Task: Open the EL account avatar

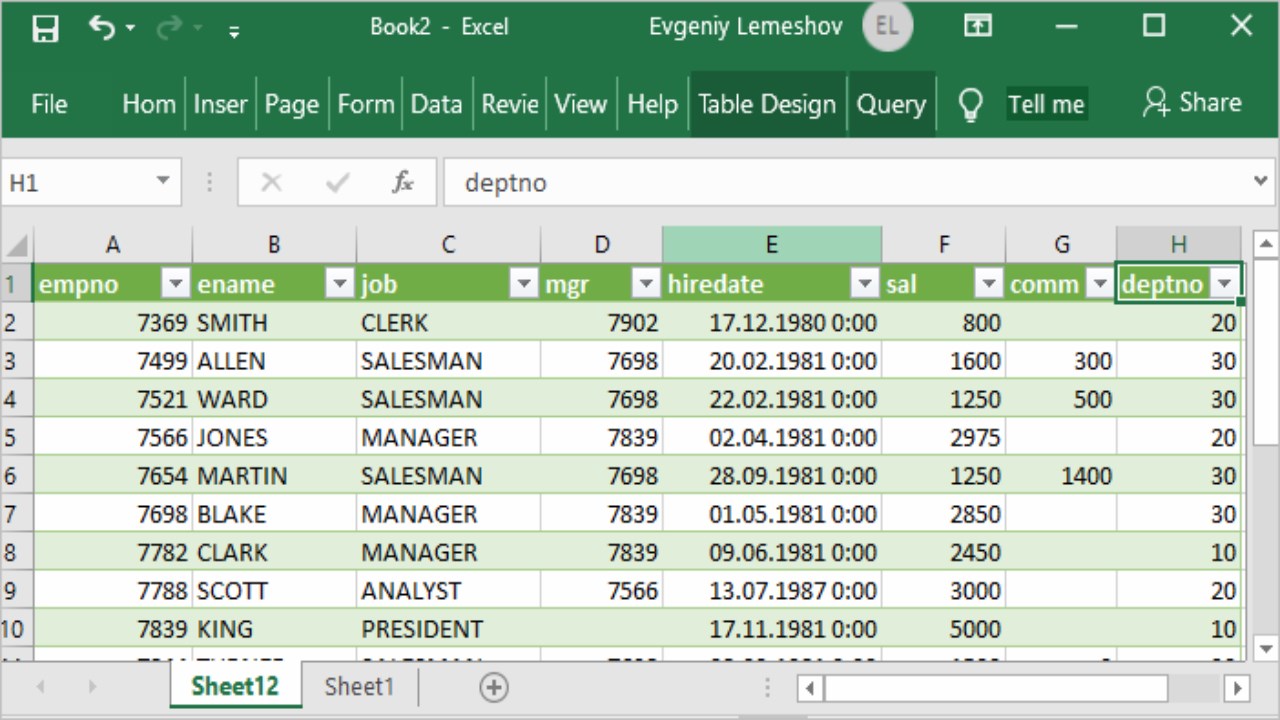Action: (x=887, y=27)
